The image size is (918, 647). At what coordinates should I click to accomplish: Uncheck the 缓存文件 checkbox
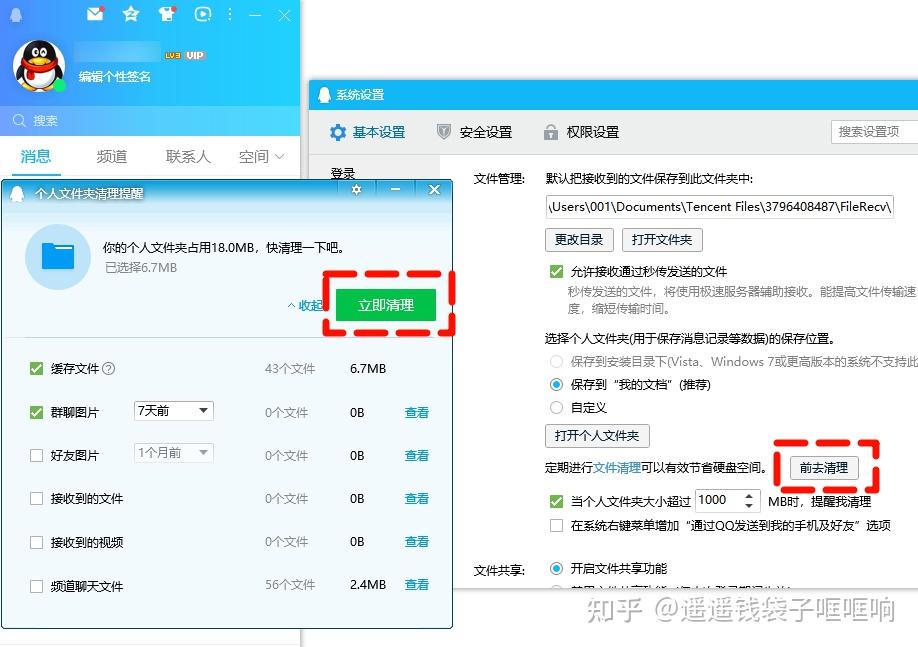pos(37,368)
